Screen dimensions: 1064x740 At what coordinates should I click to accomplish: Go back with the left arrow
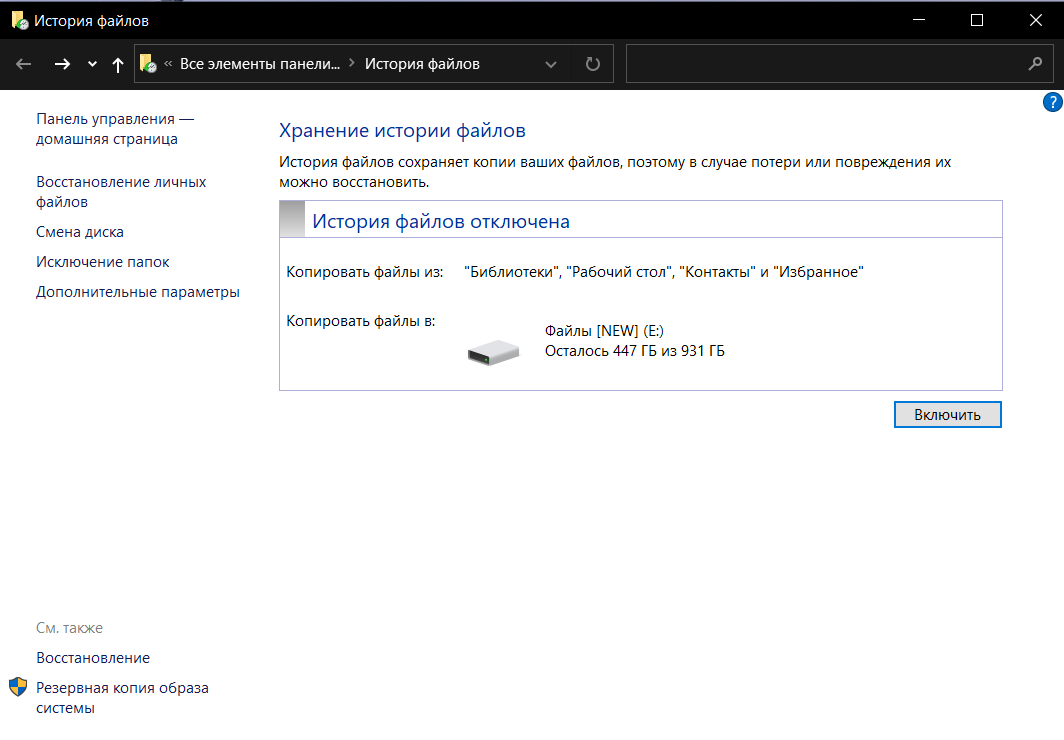pyautogui.click(x=24, y=64)
